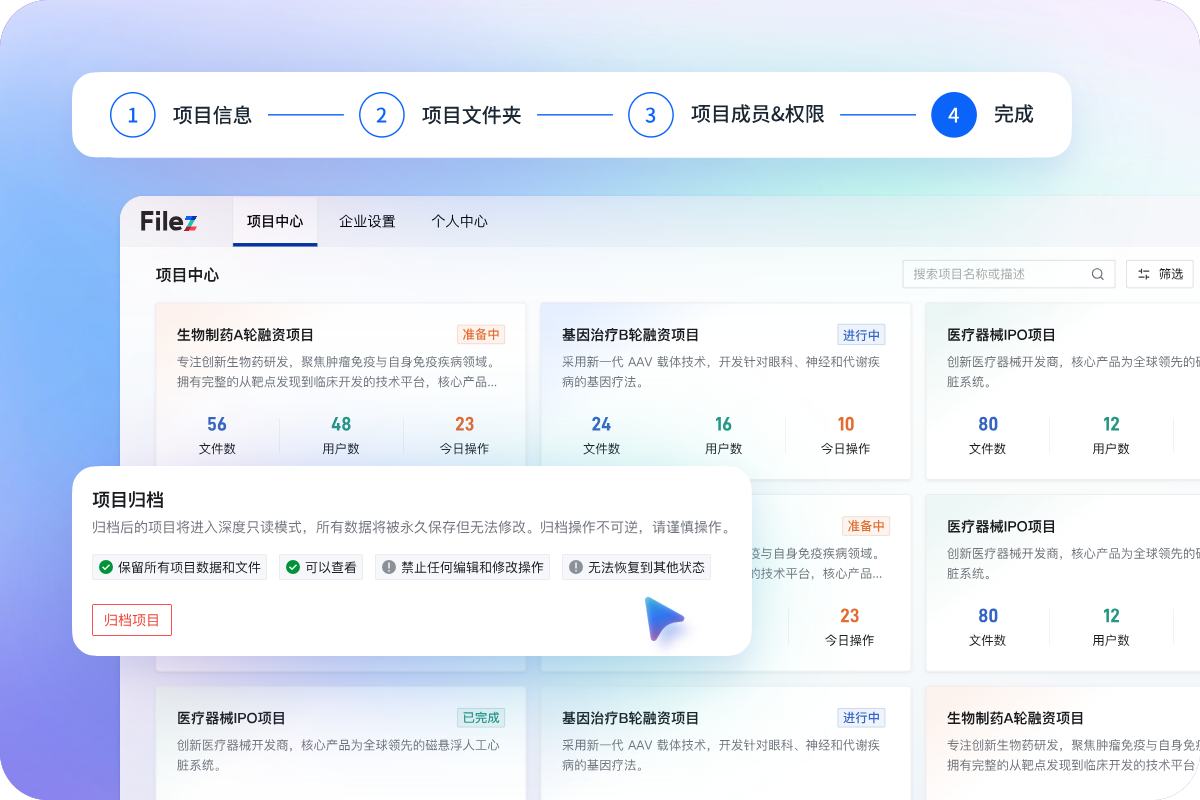Viewport: 1200px width, 800px height.
Task: Click step 1 circle icon
Action: (x=133, y=115)
